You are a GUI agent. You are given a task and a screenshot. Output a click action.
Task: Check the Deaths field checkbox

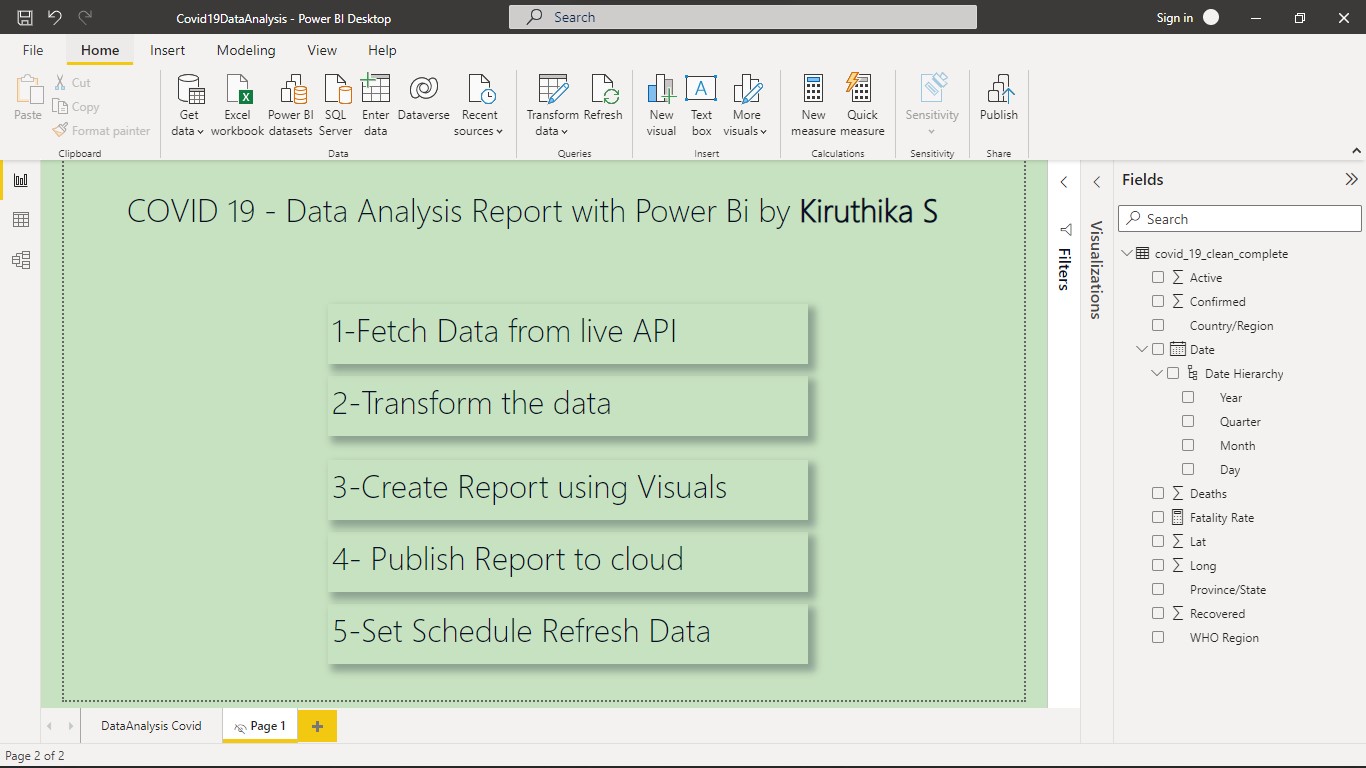pos(1158,493)
